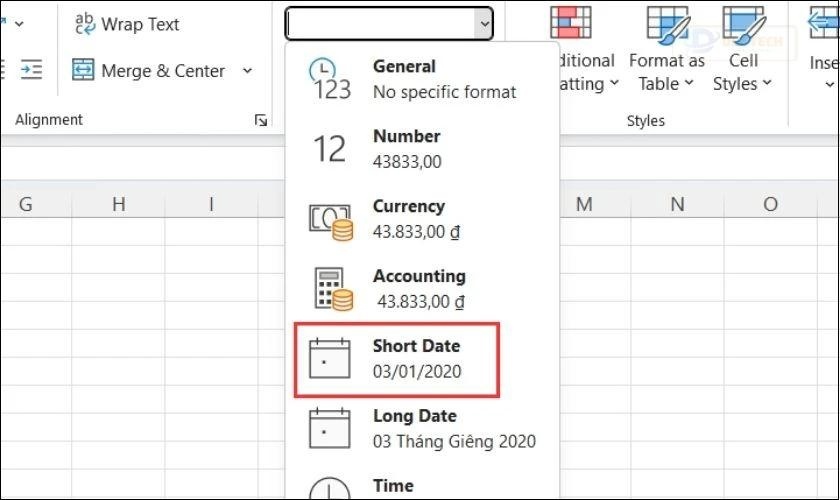840x500 pixels.
Task: Click the Merge & Center button
Action: pyautogui.click(x=149, y=71)
